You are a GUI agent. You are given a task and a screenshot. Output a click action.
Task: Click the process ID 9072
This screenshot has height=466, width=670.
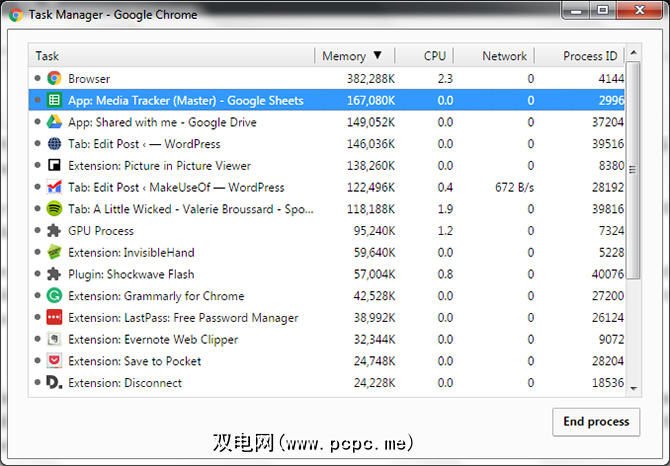click(x=611, y=339)
